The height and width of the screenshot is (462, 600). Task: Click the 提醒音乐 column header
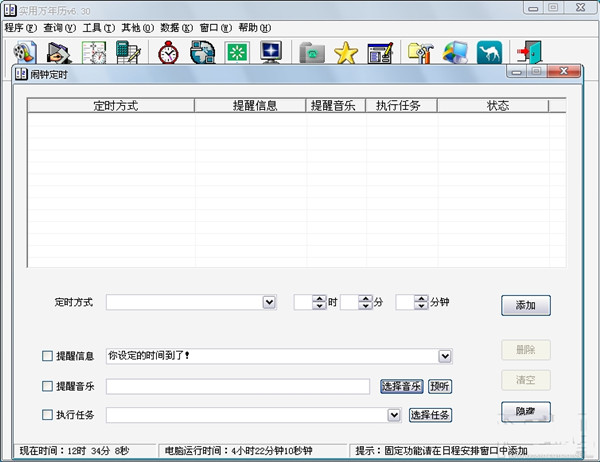click(336, 106)
